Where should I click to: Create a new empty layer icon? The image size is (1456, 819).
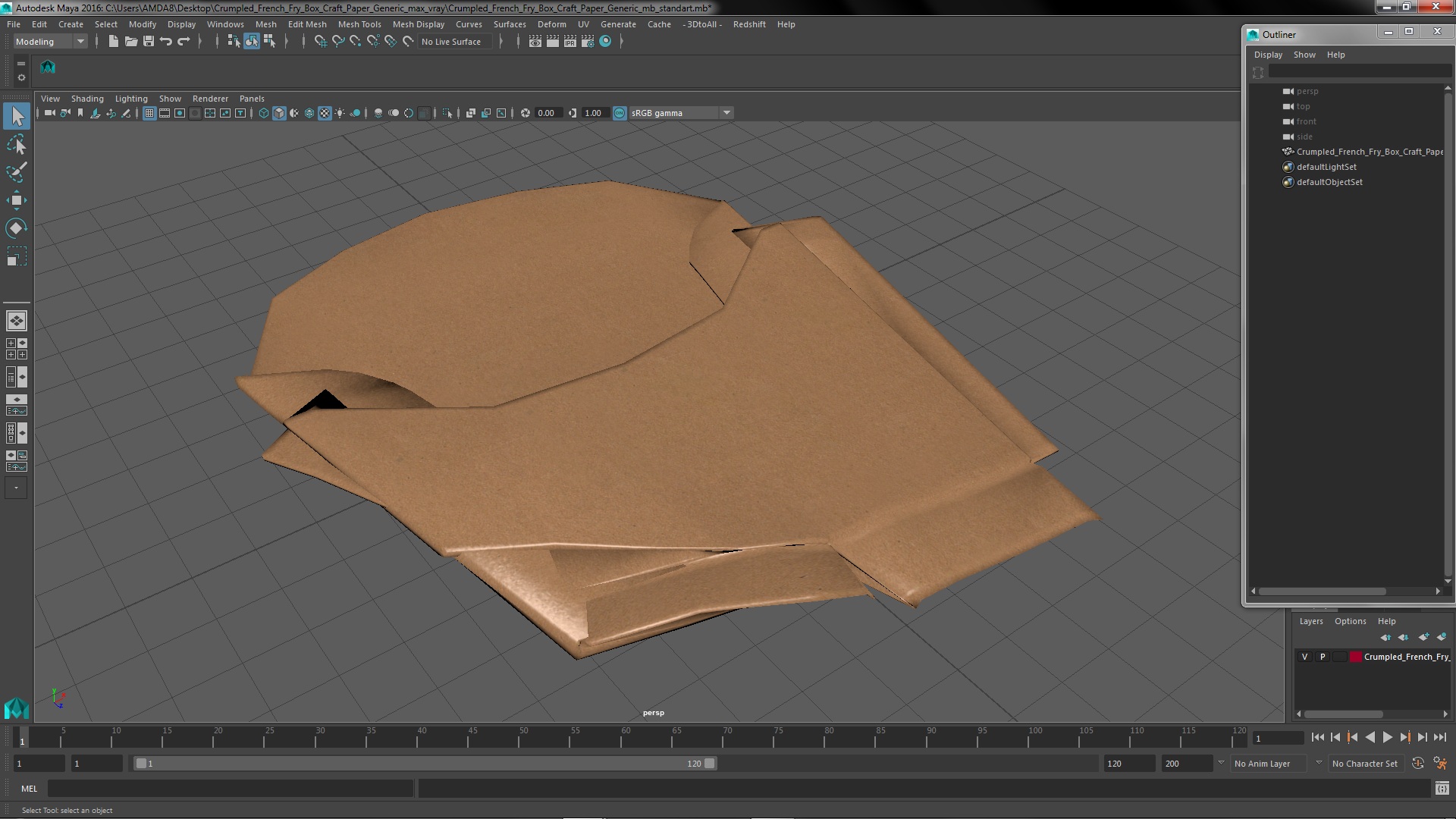coord(1423,637)
